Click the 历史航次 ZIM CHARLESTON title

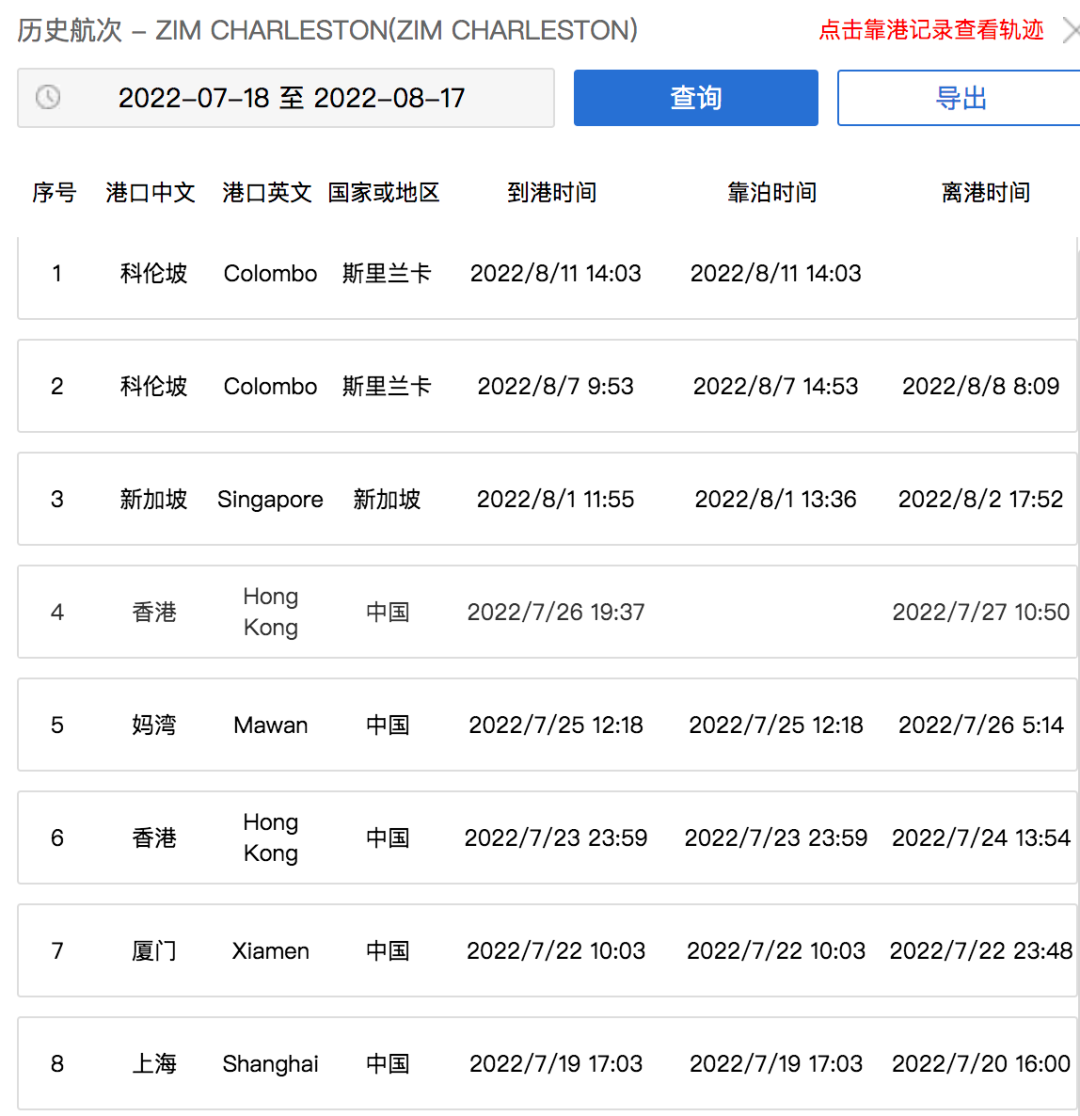point(325,30)
